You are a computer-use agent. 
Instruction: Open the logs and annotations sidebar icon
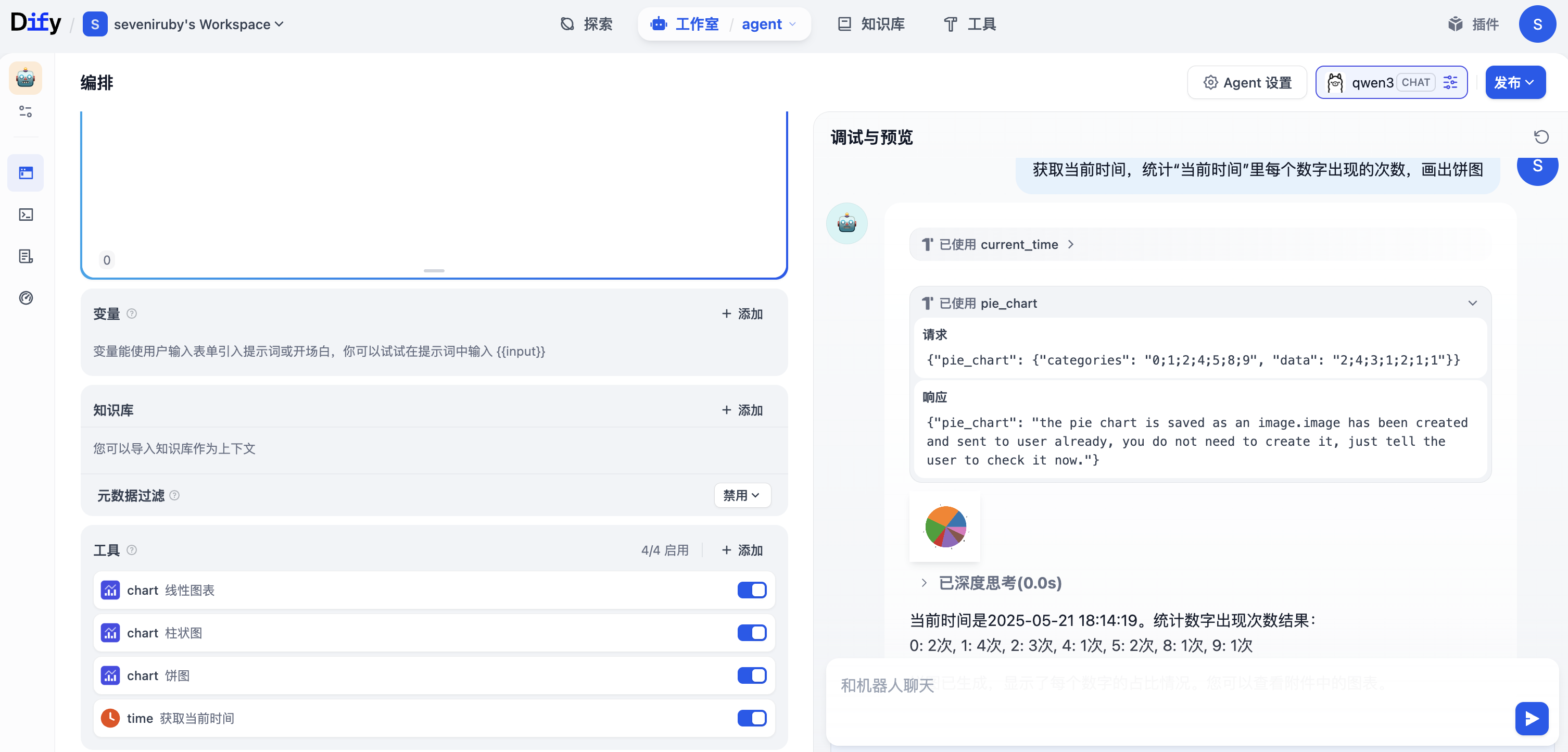pyautogui.click(x=26, y=256)
